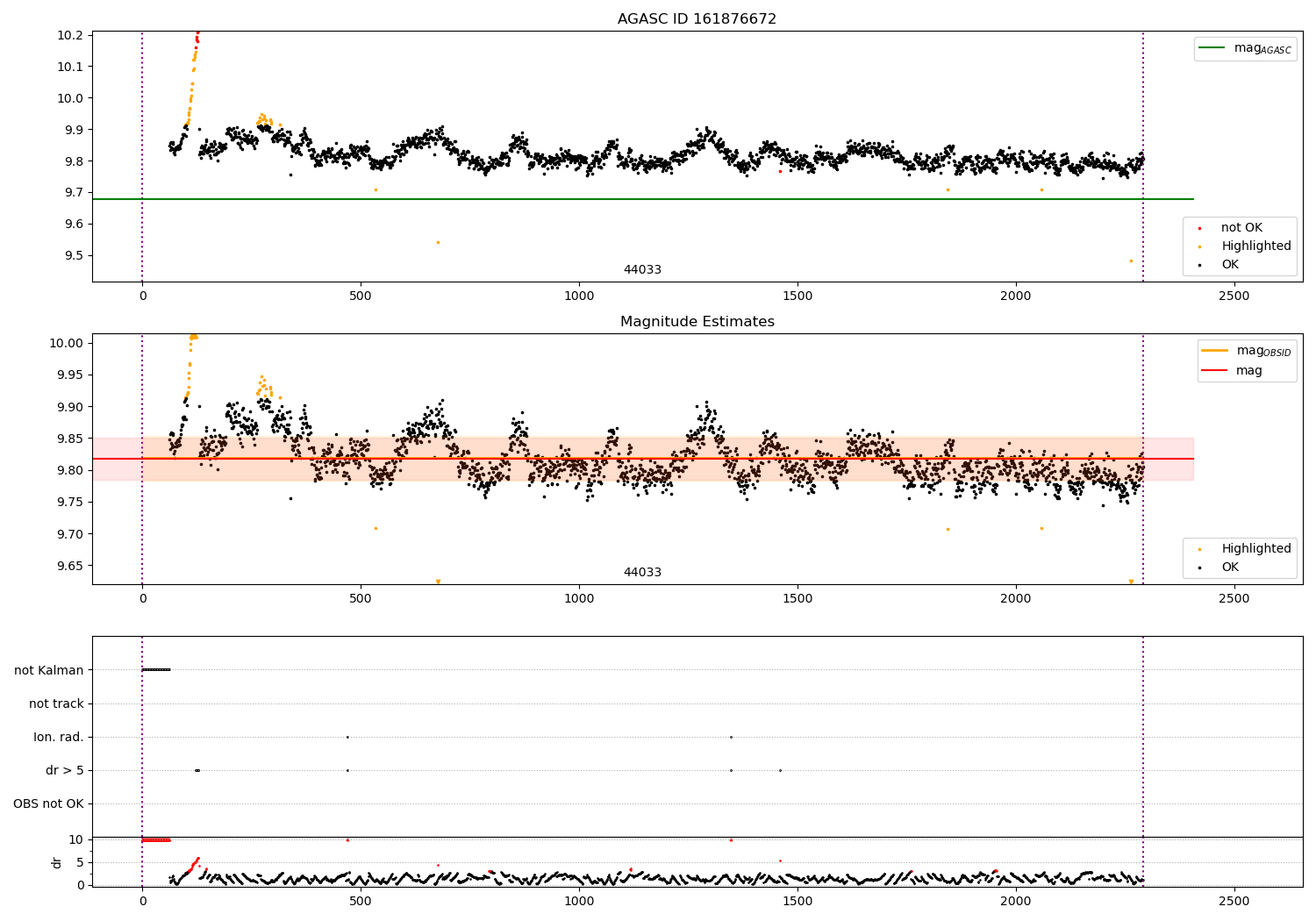Click the 'not Kalman' axis label
Viewport: 1316px width, 921px height.
click(49, 671)
